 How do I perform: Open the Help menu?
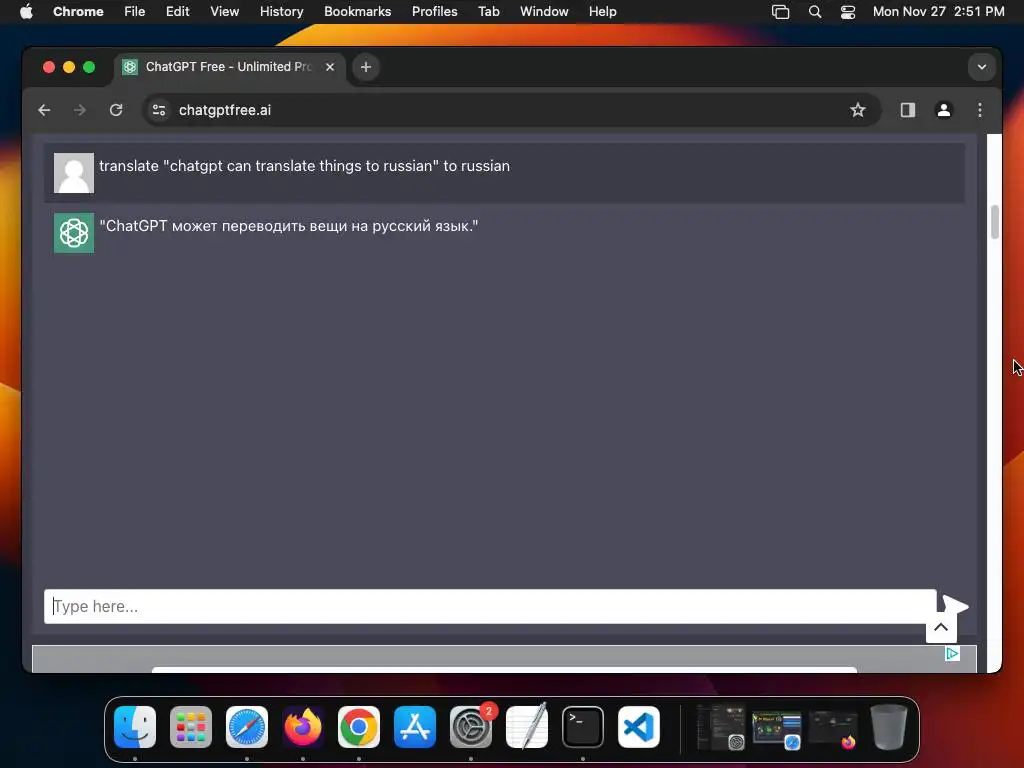(x=602, y=12)
